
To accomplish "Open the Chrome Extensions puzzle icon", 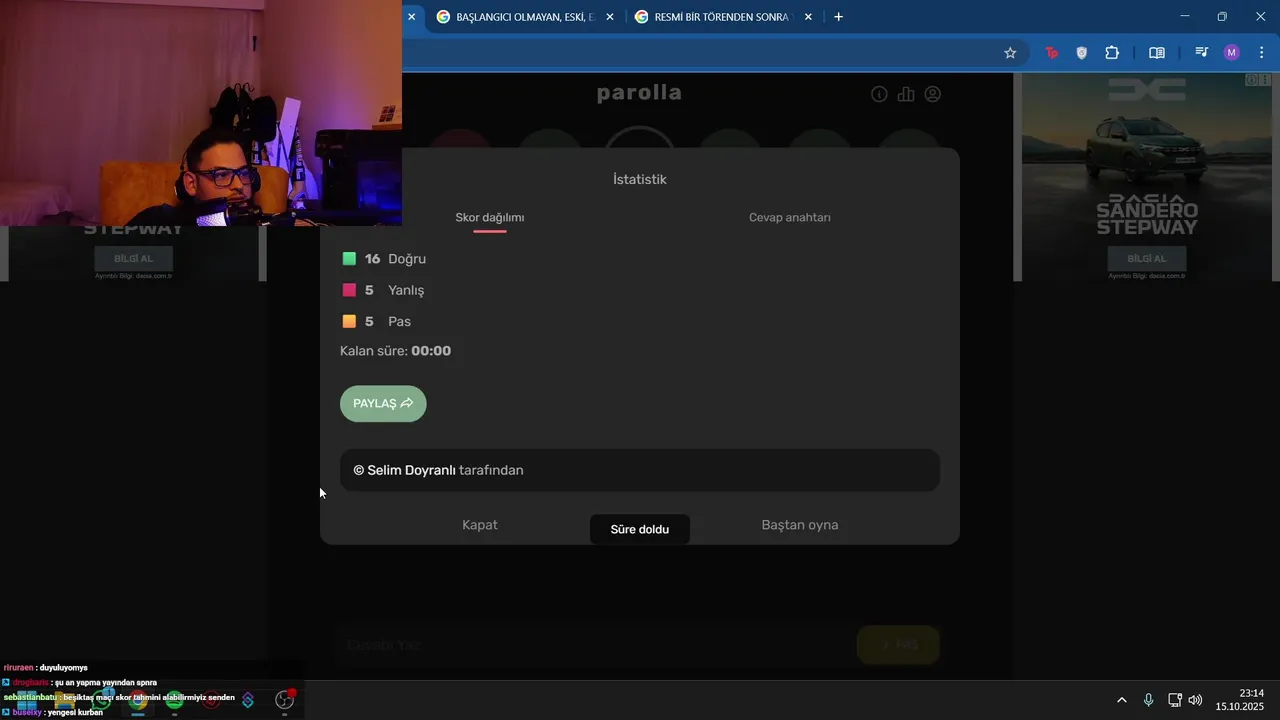I will 1112,53.
